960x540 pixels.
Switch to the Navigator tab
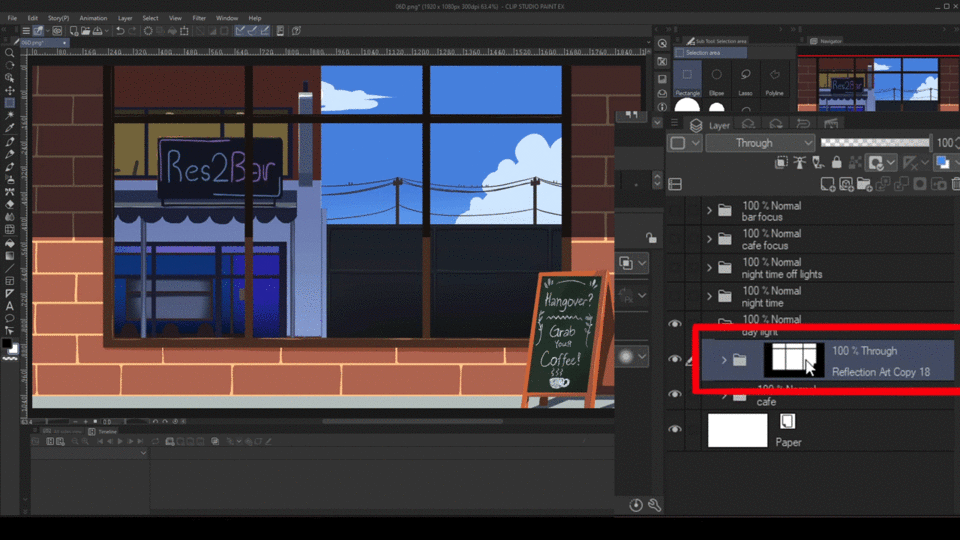tap(826, 41)
